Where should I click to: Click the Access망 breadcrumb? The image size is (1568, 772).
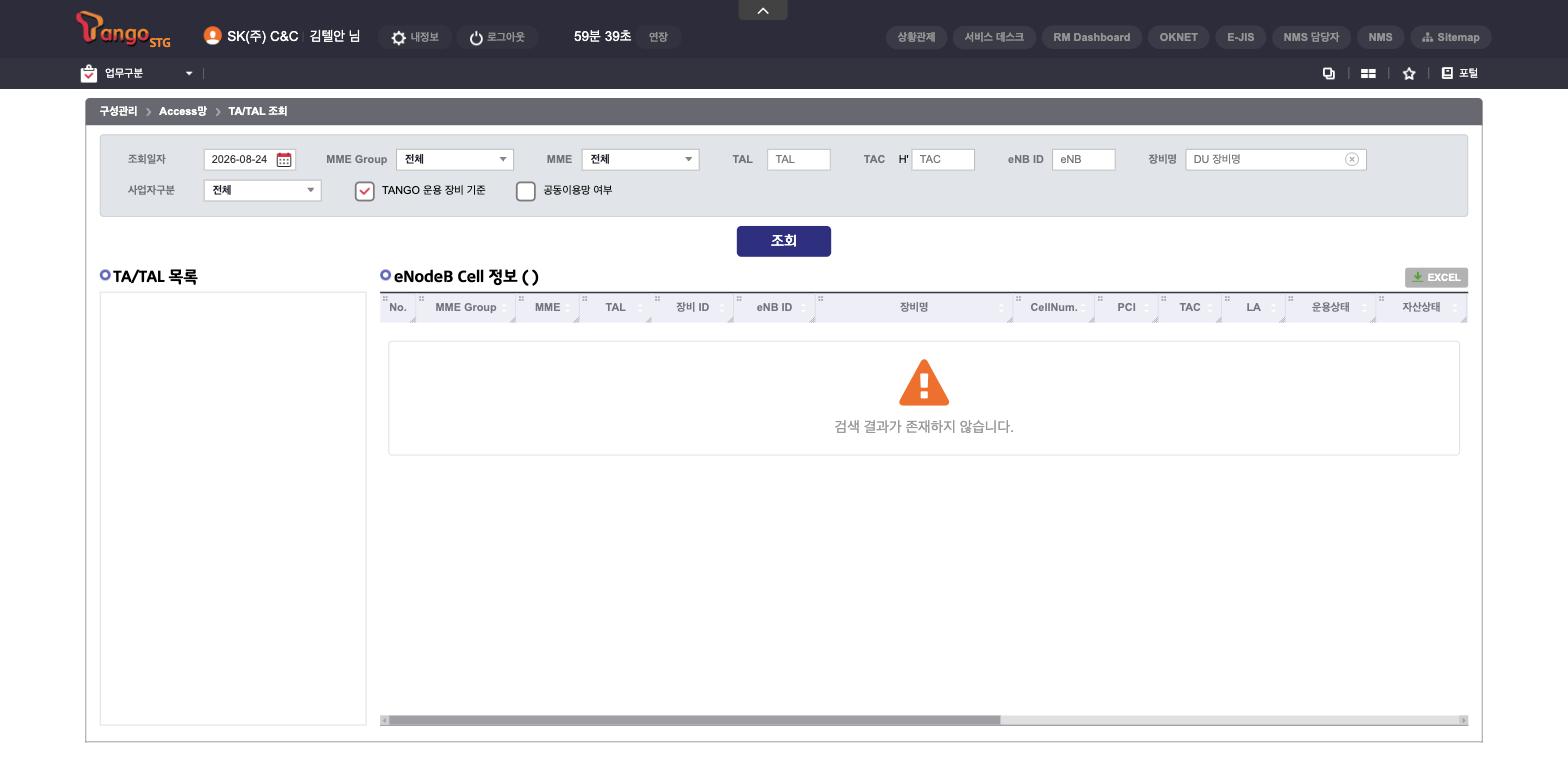[x=182, y=111]
